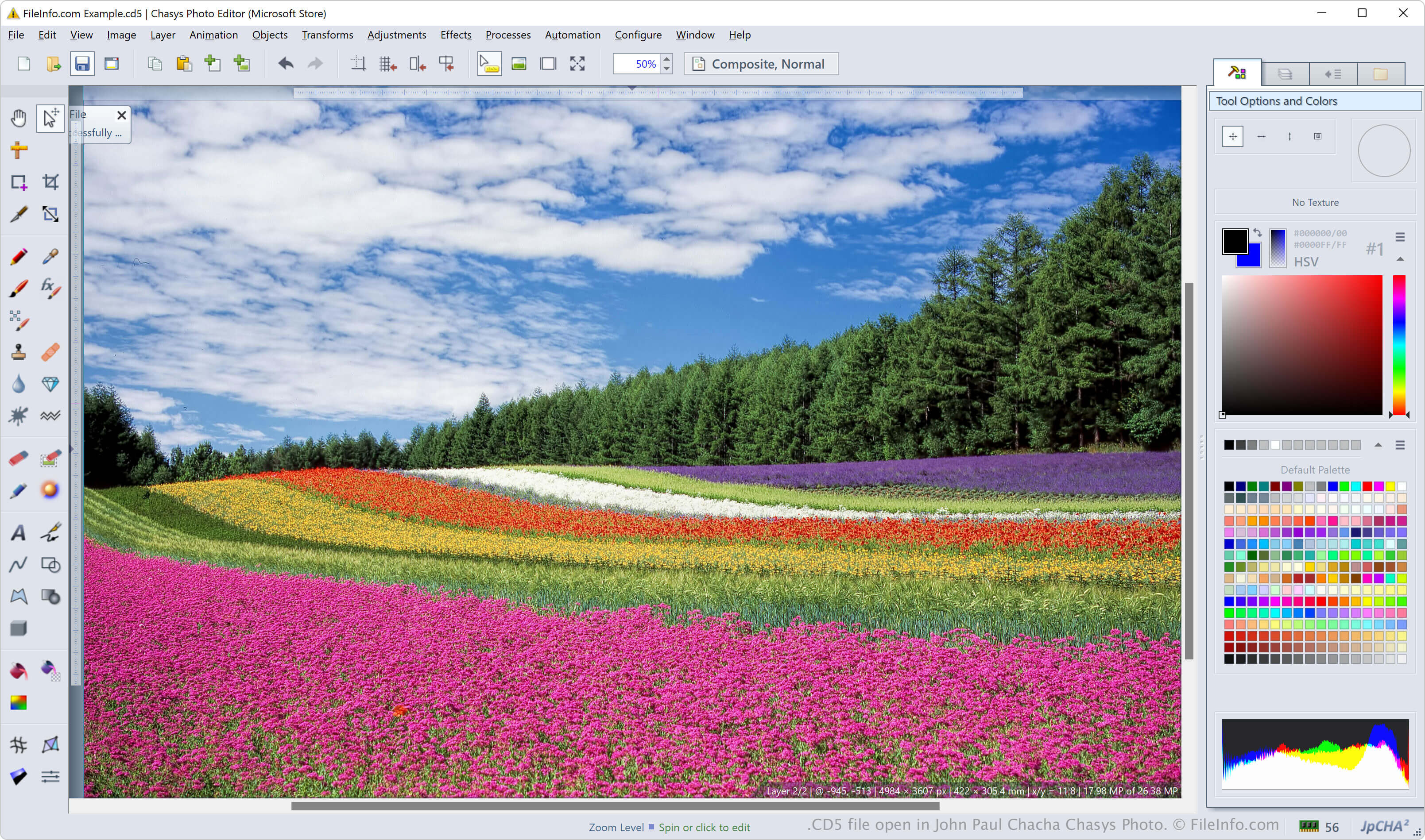The height and width of the screenshot is (840, 1425).
Task: Swap foreground and background colors
Action: [1257, 233]
